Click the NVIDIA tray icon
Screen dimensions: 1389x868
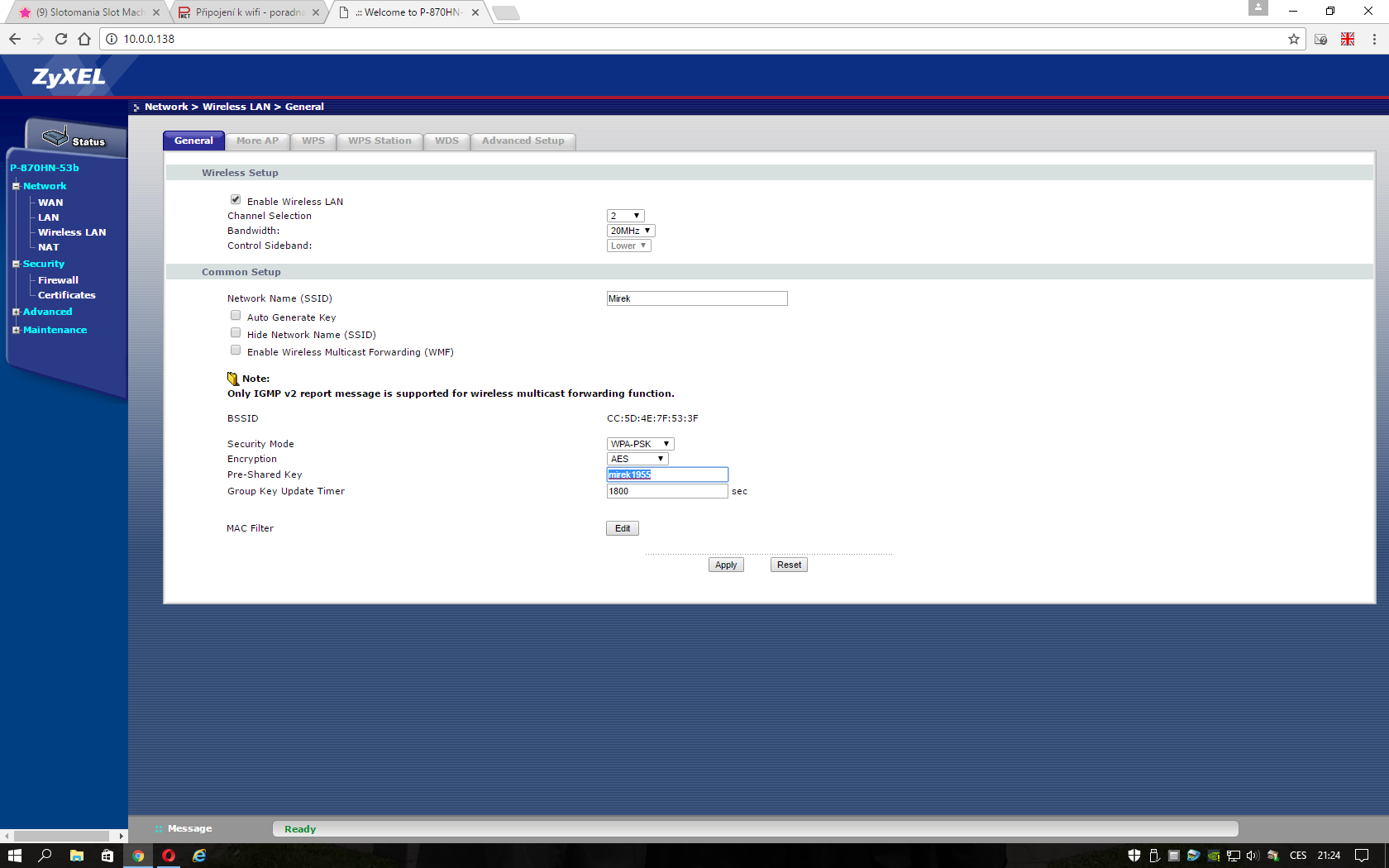click(1214, 856)
